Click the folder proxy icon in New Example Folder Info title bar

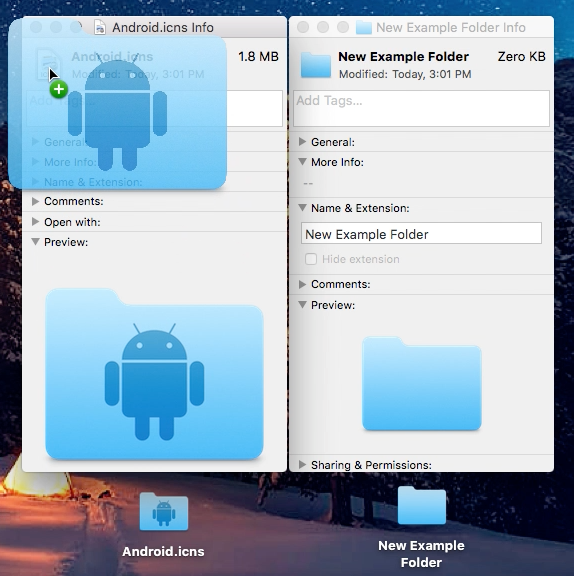(x=364, y=28)
